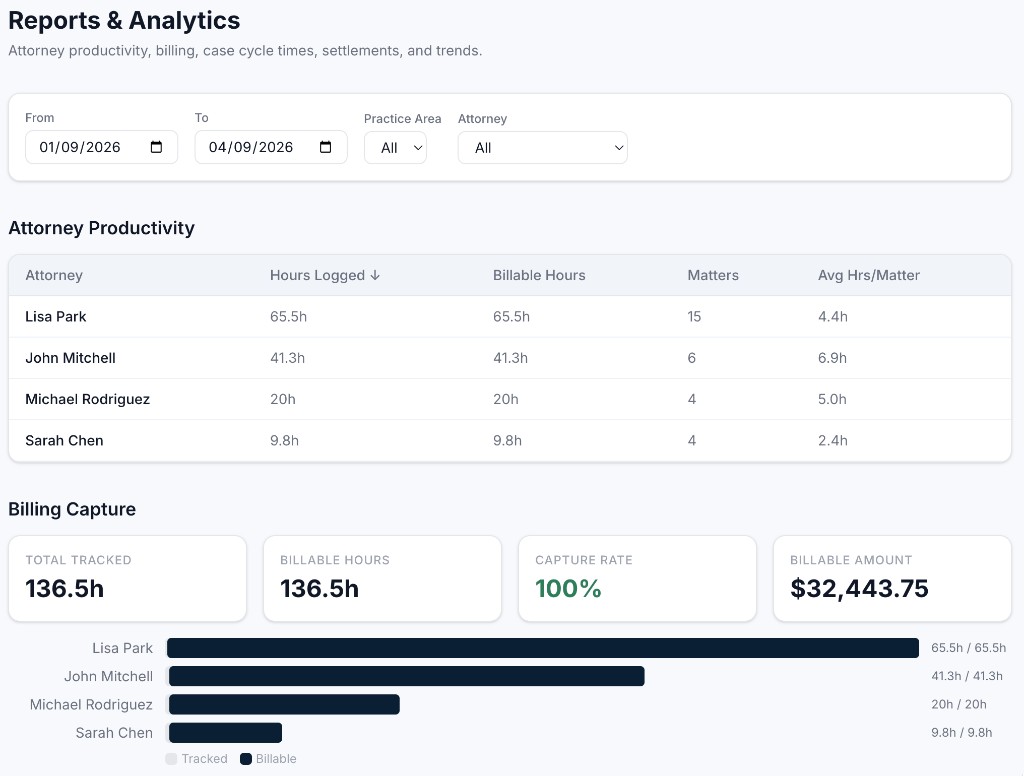Screen dimensions: 1024x776
Task: Expand the Practice Area selector chevron
Action: pyautogui.click(x=419, y=147)
